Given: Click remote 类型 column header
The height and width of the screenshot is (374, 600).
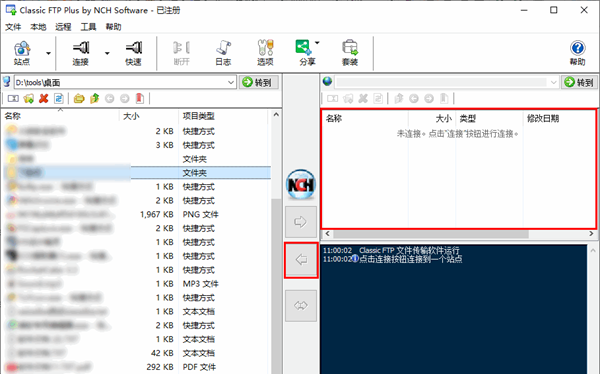Looking at the screenshot, I should pyautogui.click(x=489, y=119).
